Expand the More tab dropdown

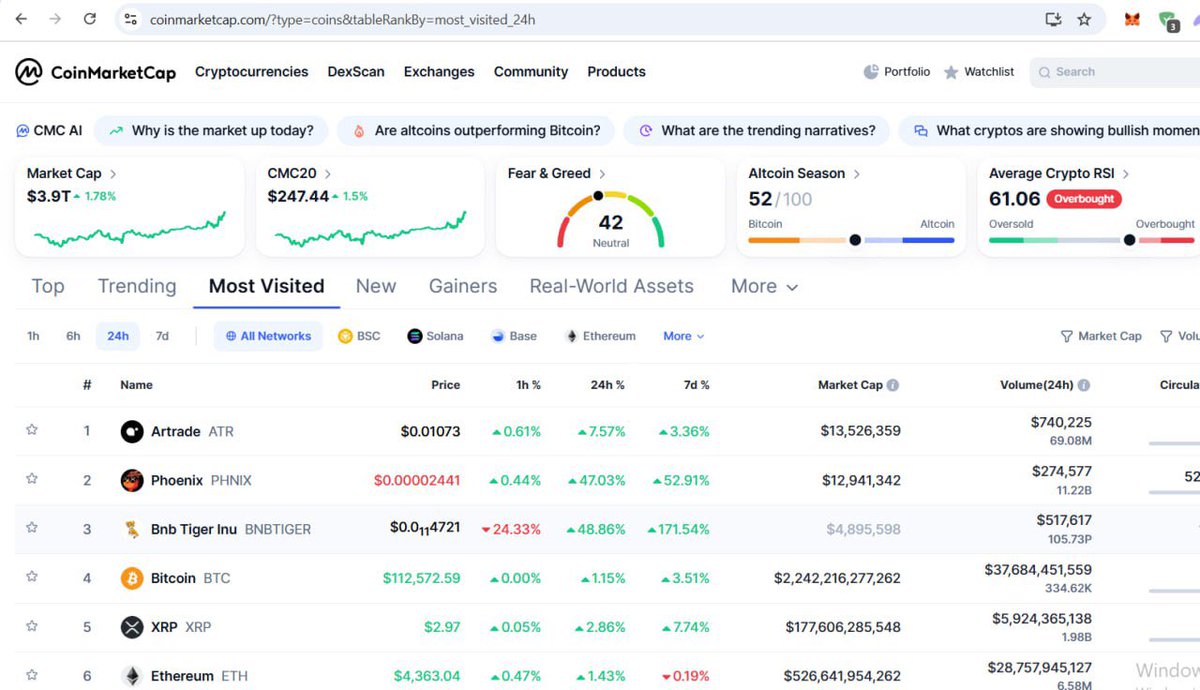coord(764,287)
